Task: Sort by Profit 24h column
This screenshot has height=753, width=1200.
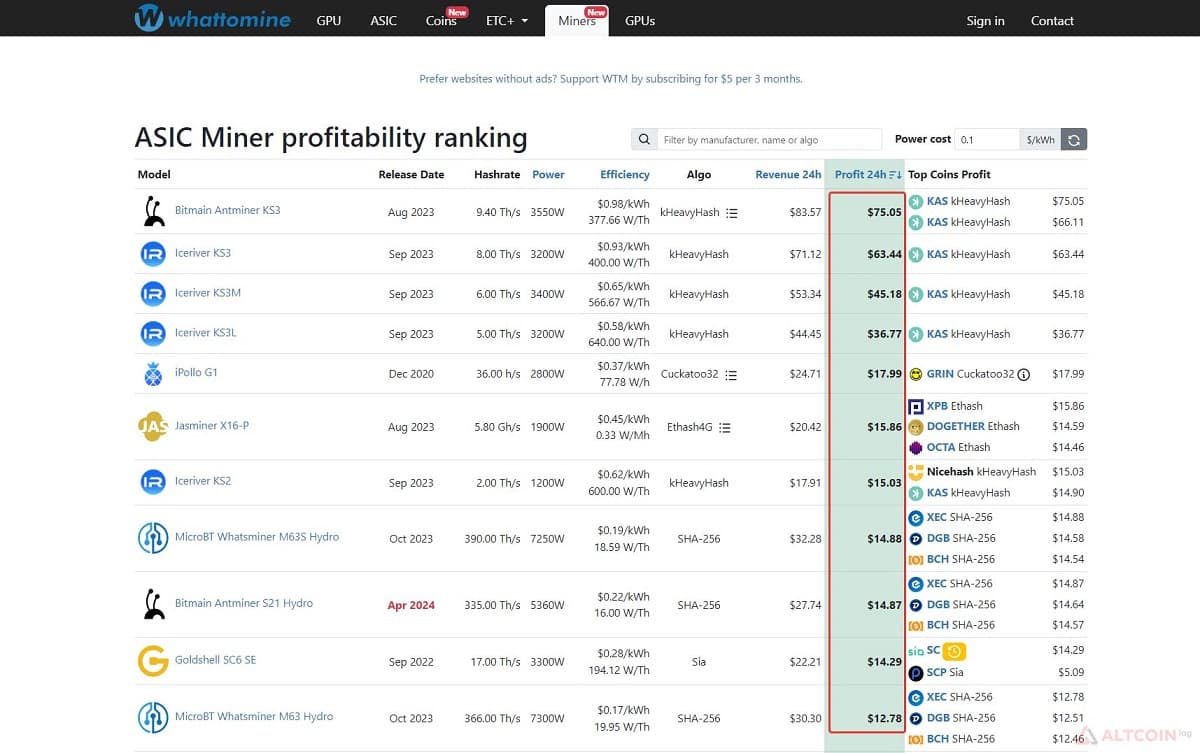Action: (867, 174)
